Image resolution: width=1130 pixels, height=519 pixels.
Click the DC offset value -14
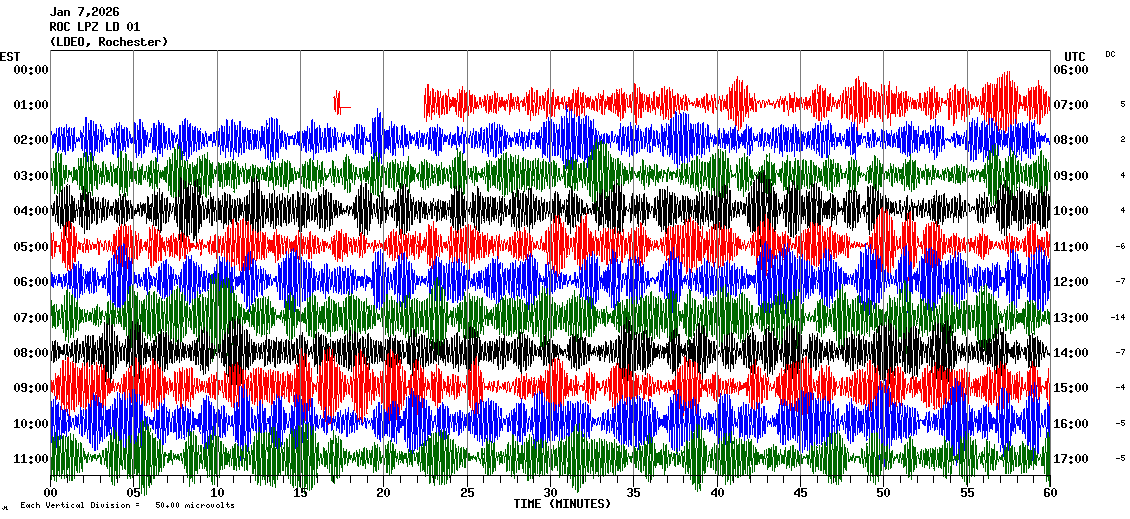(x=1119, y=318)
